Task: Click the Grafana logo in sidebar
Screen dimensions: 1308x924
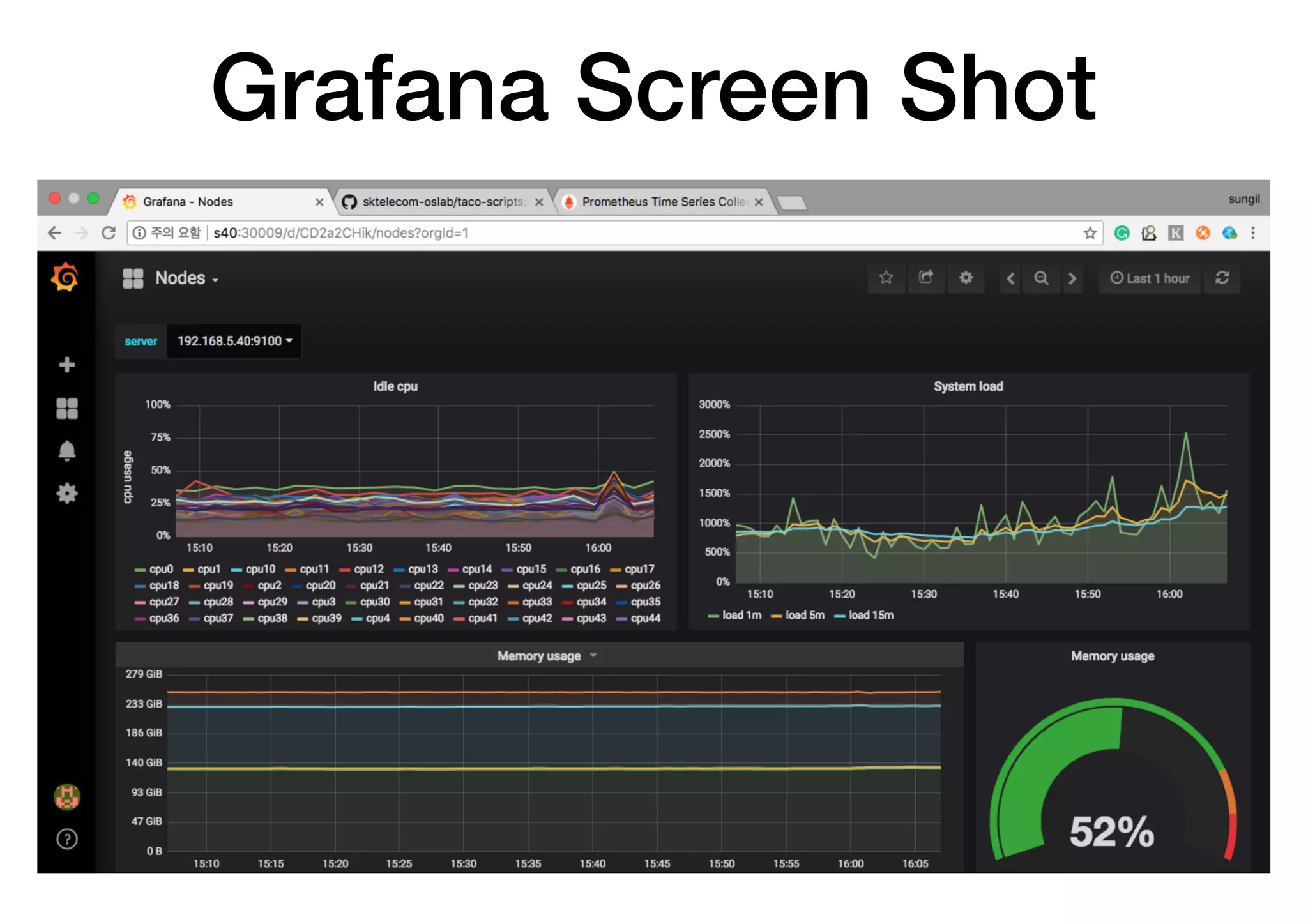Action: pos(65,278)
